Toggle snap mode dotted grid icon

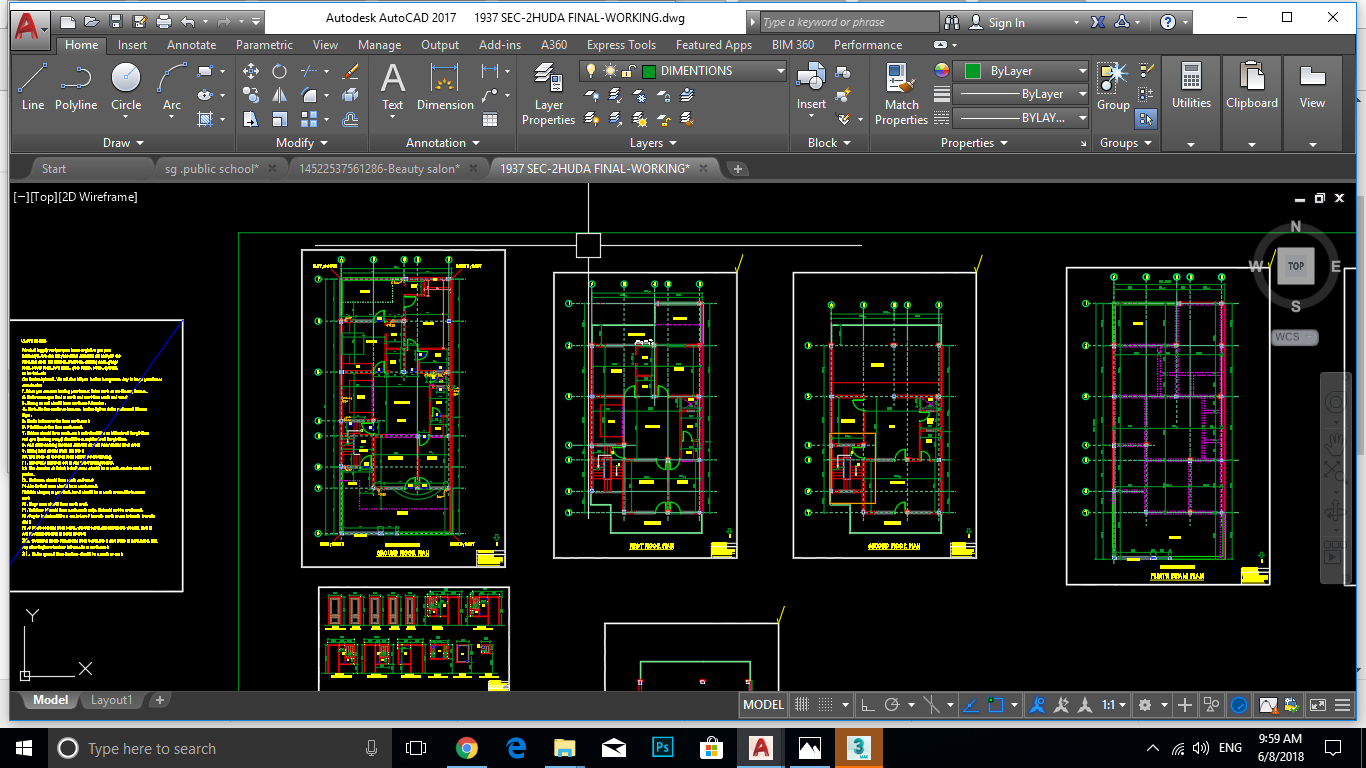[826, 705]
